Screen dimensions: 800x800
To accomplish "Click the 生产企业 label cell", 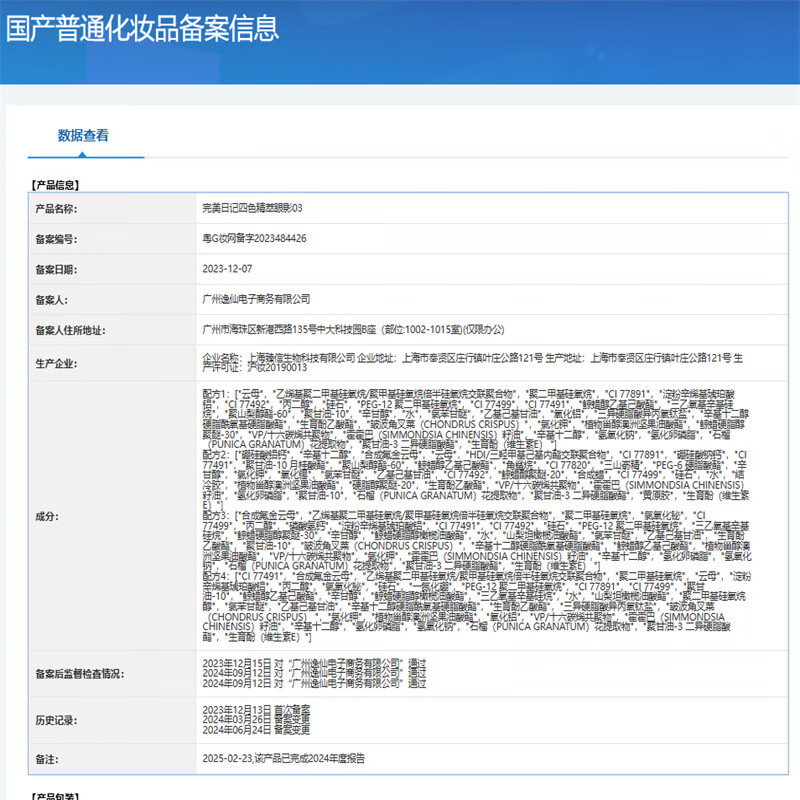I will pos(56,363).
